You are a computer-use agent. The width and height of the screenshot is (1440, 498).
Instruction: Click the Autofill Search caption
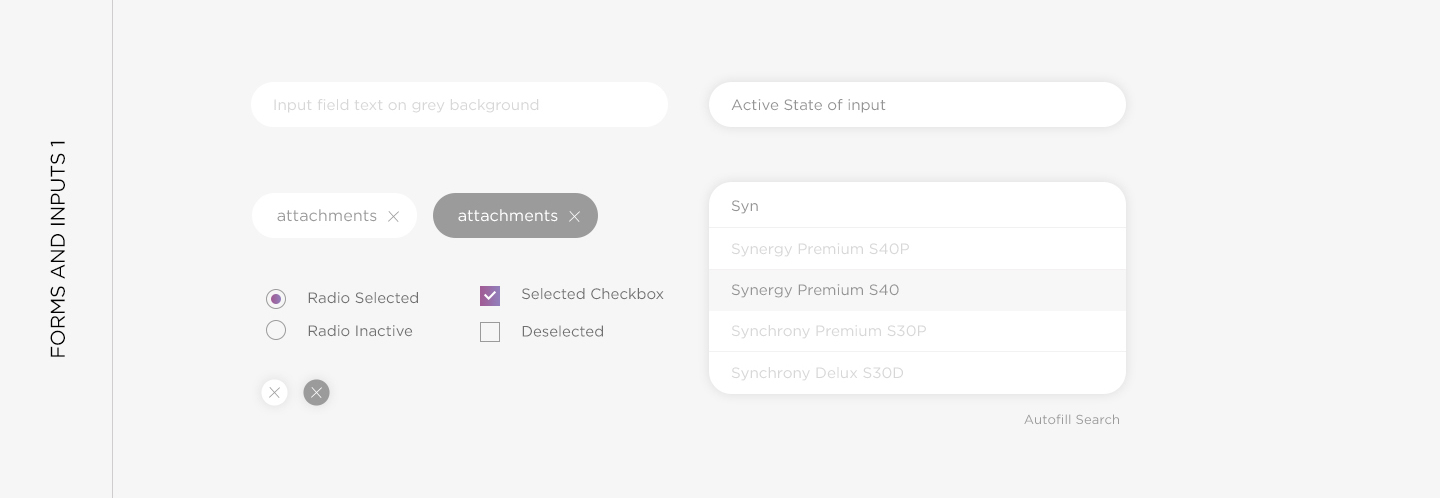[x=1072, y=420]
